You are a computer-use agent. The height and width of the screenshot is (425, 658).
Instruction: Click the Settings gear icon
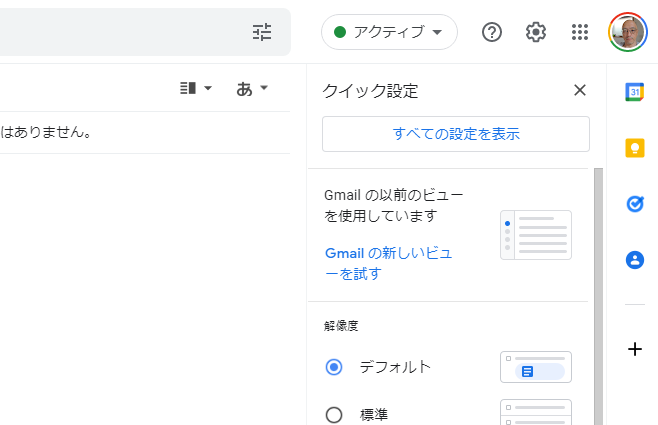coord(536,32)
